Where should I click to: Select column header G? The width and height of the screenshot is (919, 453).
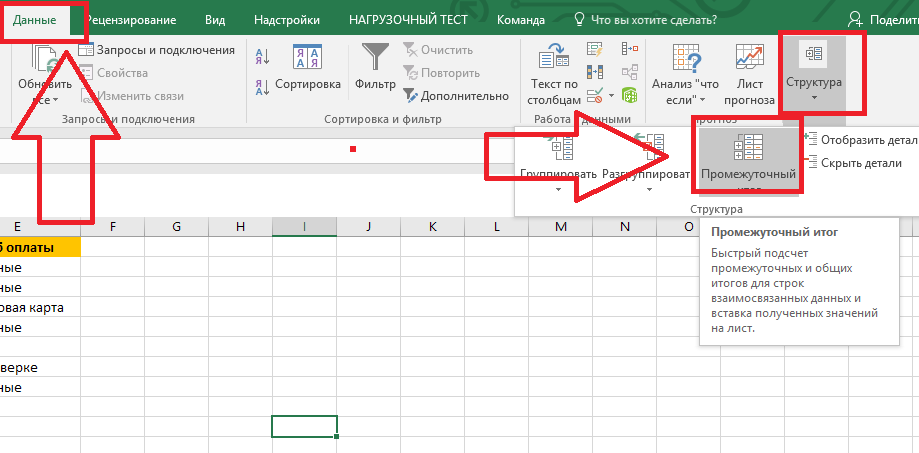tap(176, 227)
